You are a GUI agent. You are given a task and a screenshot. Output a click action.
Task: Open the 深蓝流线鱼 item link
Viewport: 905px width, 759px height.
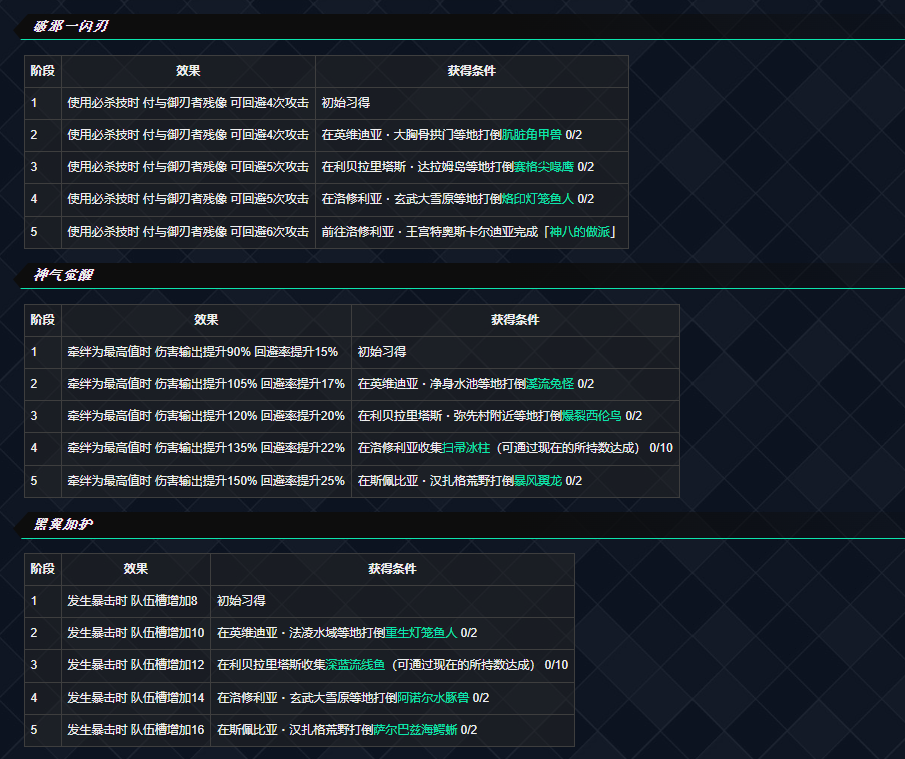355,665
